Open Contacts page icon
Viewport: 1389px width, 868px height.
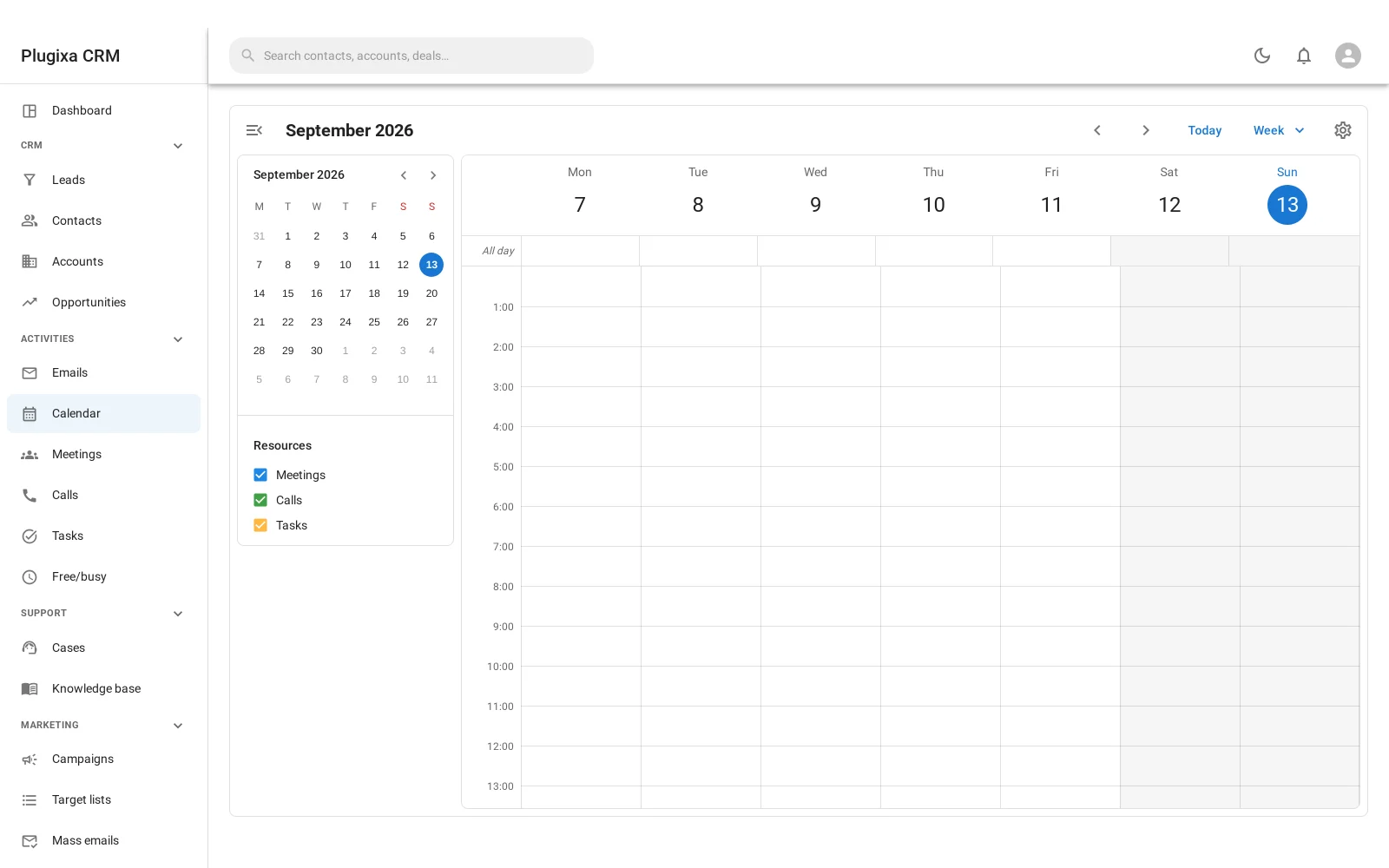tap(30, 220)
